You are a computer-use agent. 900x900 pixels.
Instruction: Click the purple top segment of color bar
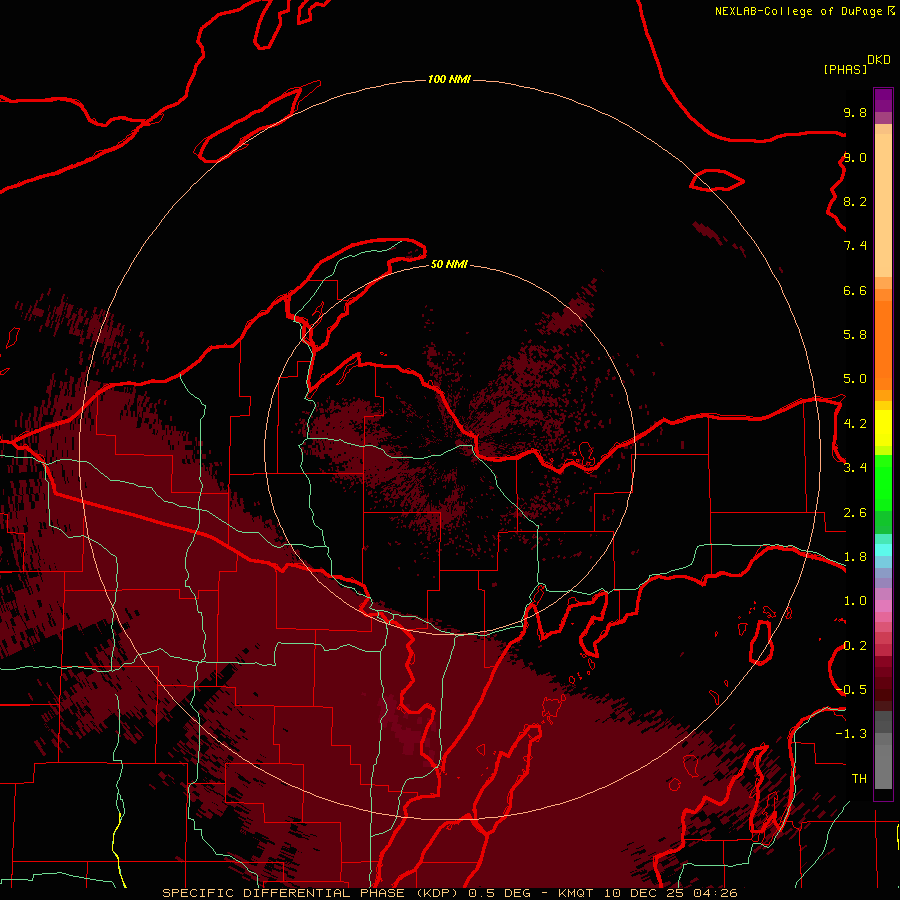pos(883,100)
